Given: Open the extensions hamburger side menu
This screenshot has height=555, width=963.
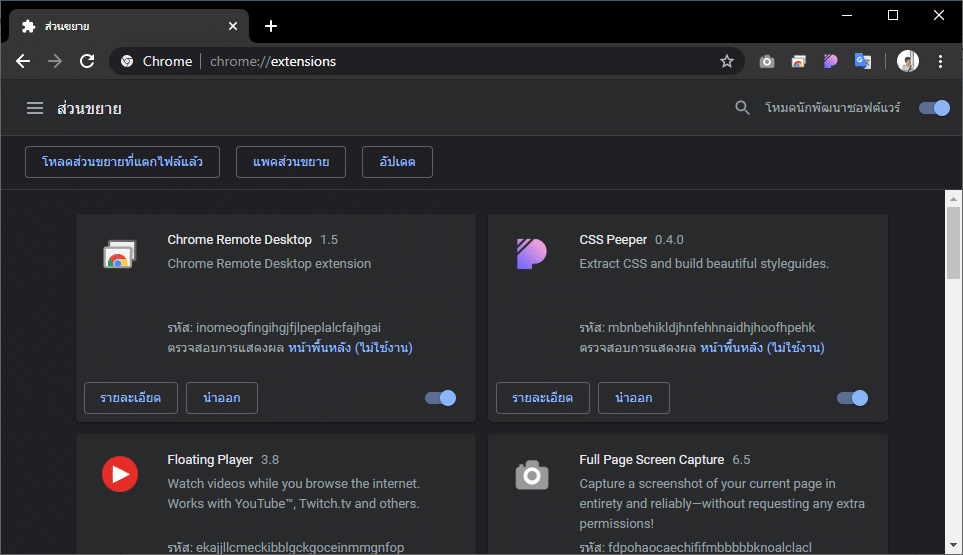Looking at the screenshot, I should pos(35,109).
